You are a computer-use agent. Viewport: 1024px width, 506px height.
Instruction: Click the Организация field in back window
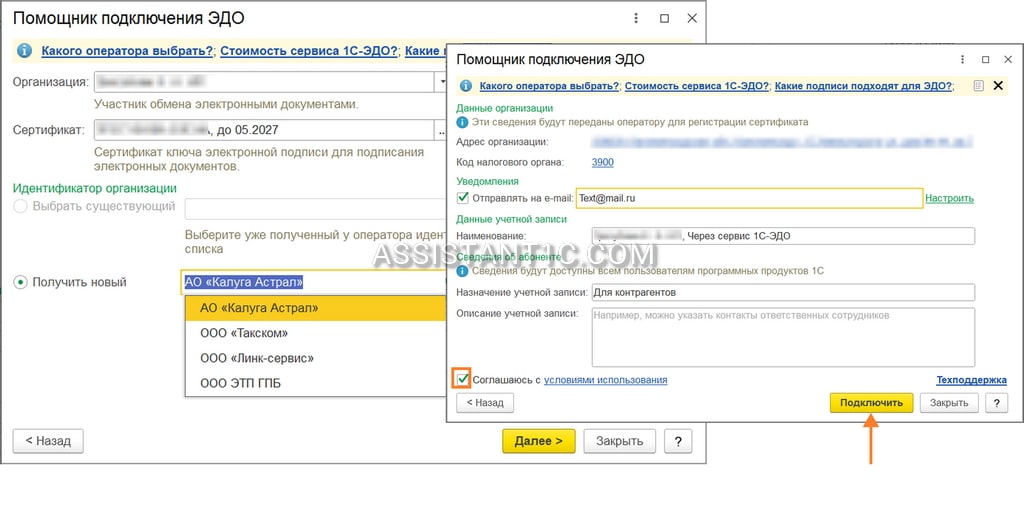click(x=264, y=83)
